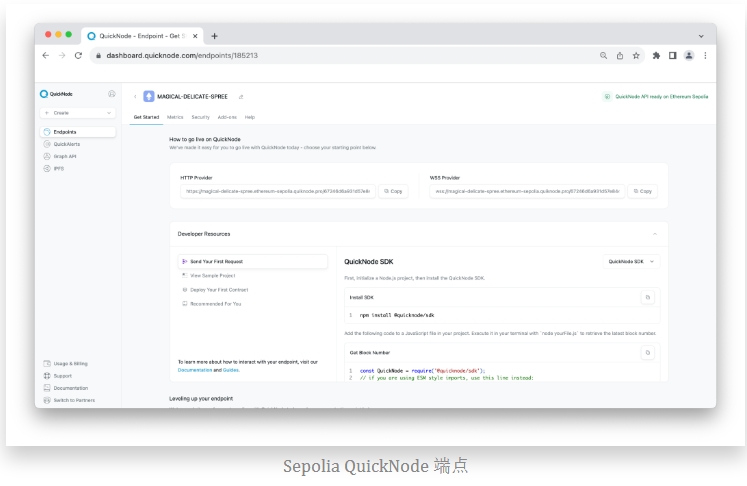Copy the Get Block Number code
747x486 pixels.
coord(647,353)
